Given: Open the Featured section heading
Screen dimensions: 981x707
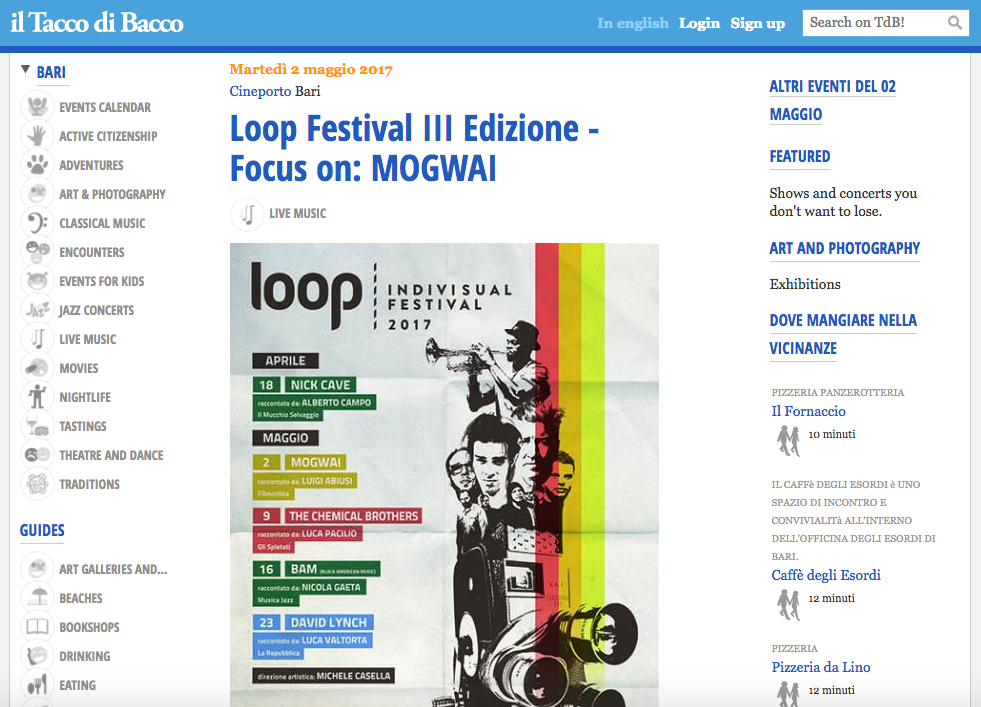Looking at the screenshot, I should (800, 156).
